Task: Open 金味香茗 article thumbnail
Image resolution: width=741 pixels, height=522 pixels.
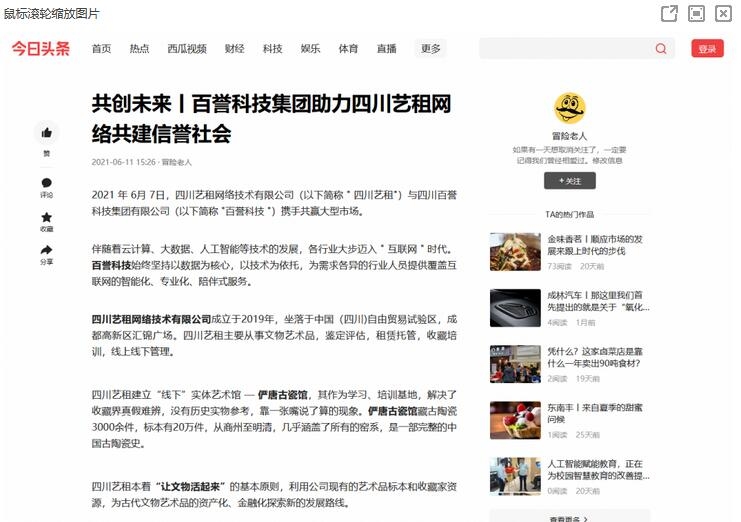Action: 515,252
